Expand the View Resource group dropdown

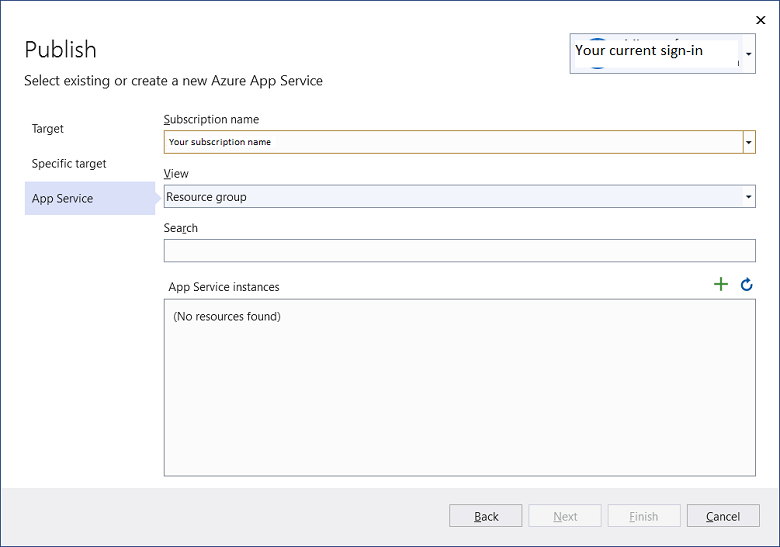(x=749, y=197)
